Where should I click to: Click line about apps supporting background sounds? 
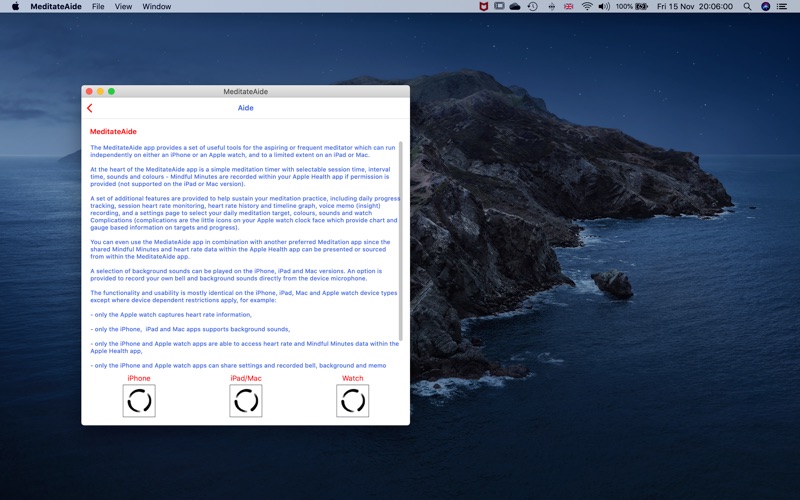190,329
